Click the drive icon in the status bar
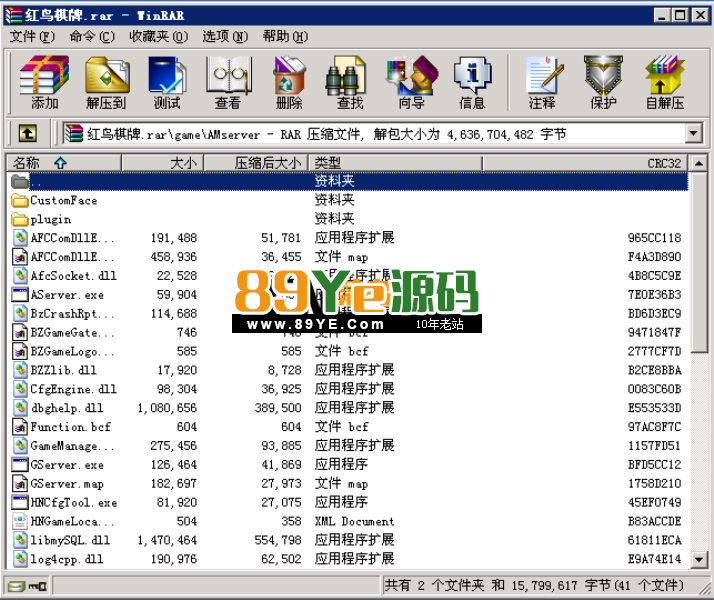Image resolution: width=714 pixels, height=600 pixels. coord(15,586)
